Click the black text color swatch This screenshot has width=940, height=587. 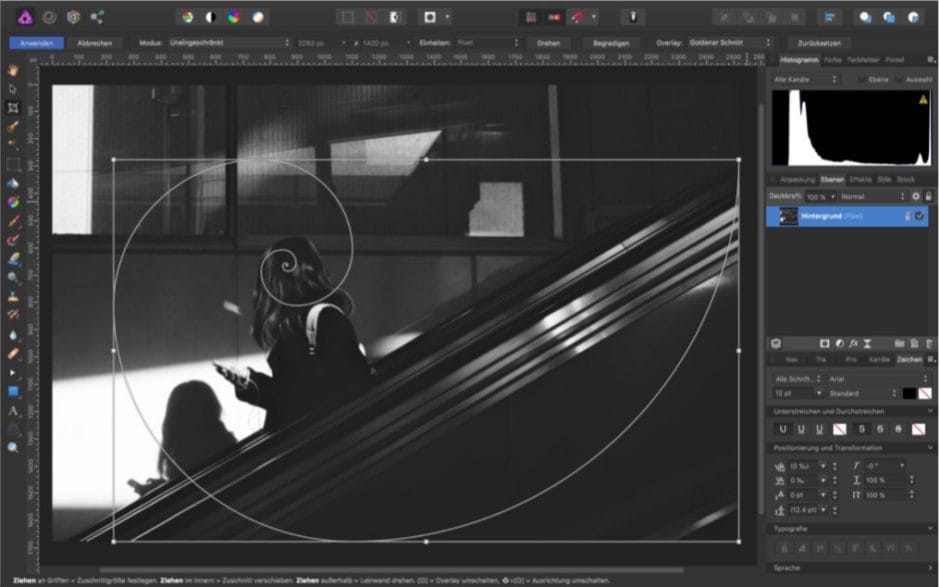(x=909, y=393)
